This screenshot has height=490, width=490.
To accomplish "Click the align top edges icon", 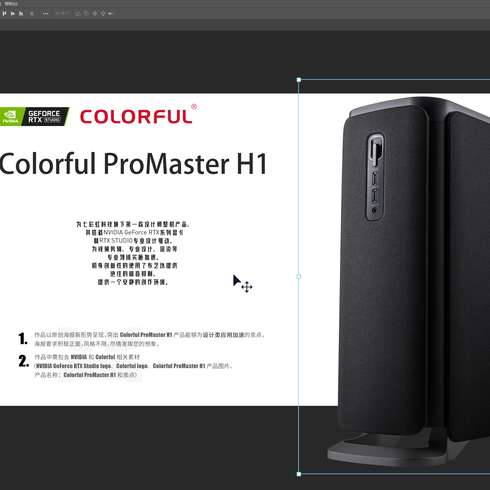I will (4, 14).
